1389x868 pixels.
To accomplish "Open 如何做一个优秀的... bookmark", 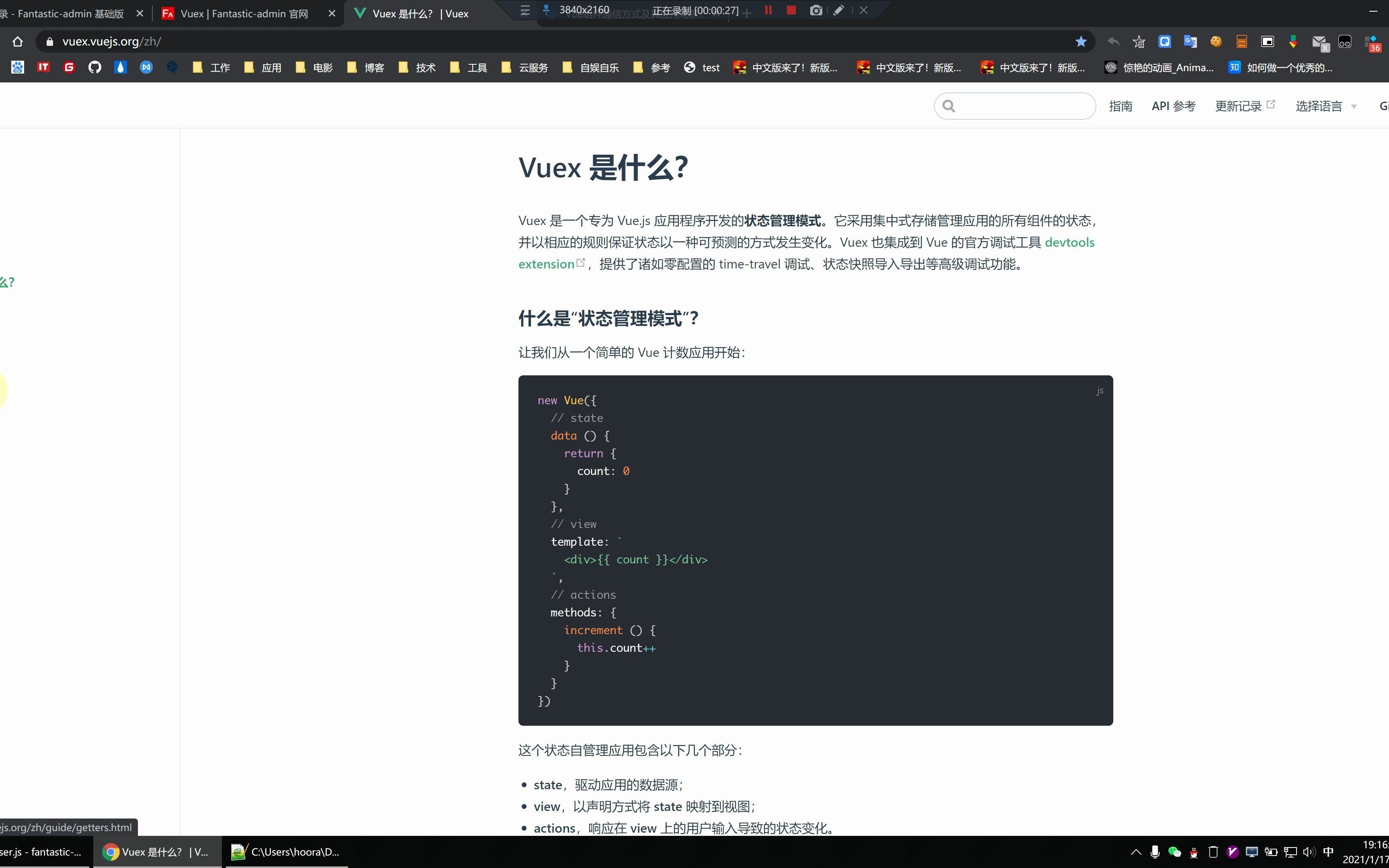I will point(1280,67).
